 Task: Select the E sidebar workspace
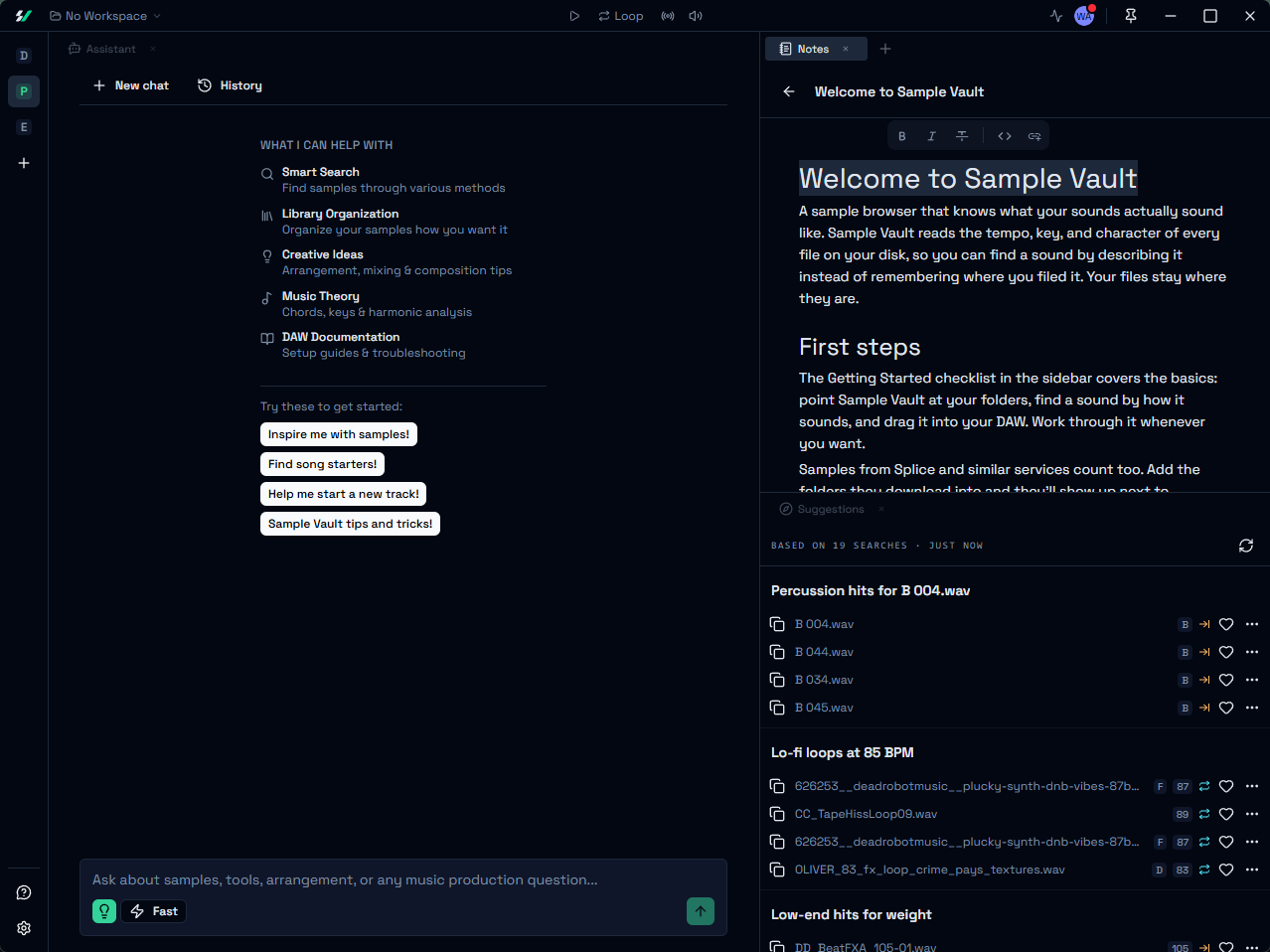pos(24,127)
